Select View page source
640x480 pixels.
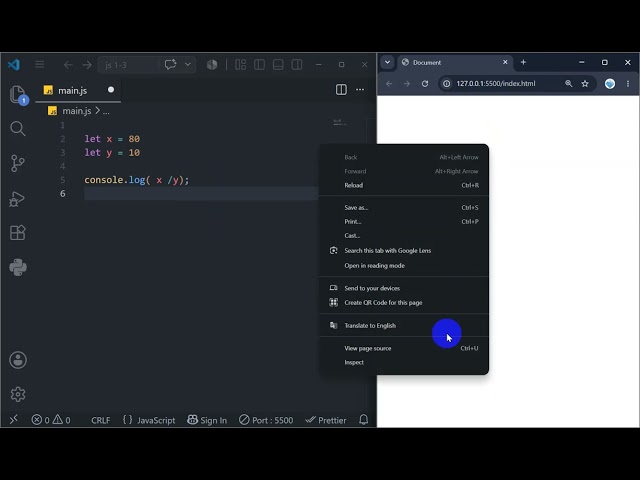pyautogui.click(x=404, y=348)
